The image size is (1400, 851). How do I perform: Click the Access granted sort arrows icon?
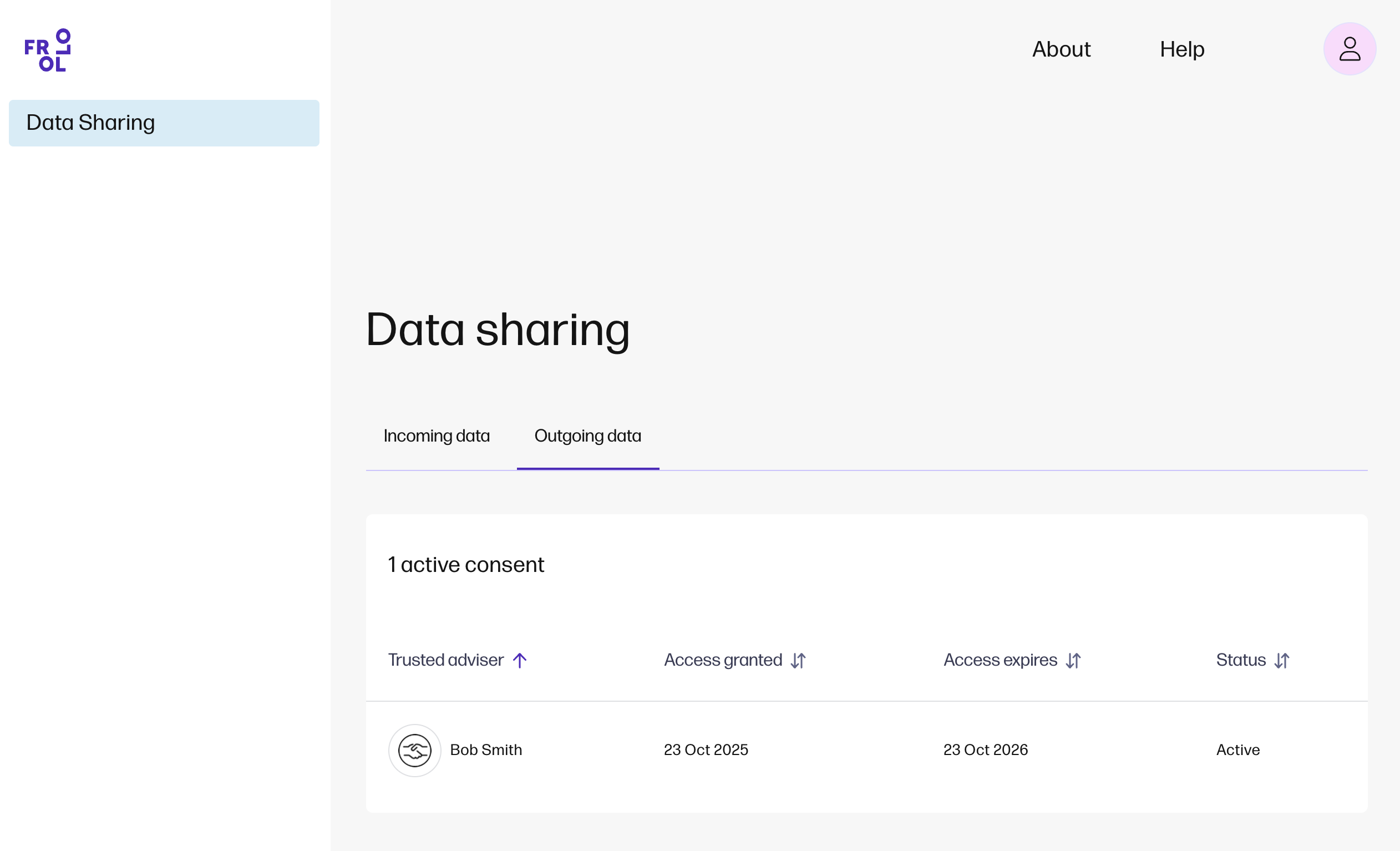(x=798, y=660)
